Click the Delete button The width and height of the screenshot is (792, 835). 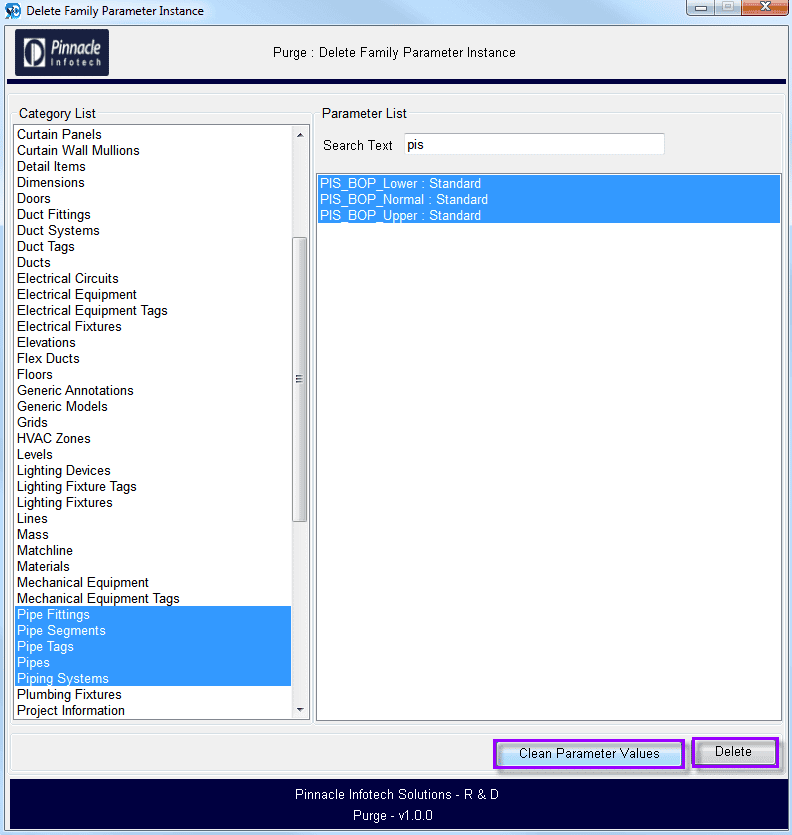[734, 751]
